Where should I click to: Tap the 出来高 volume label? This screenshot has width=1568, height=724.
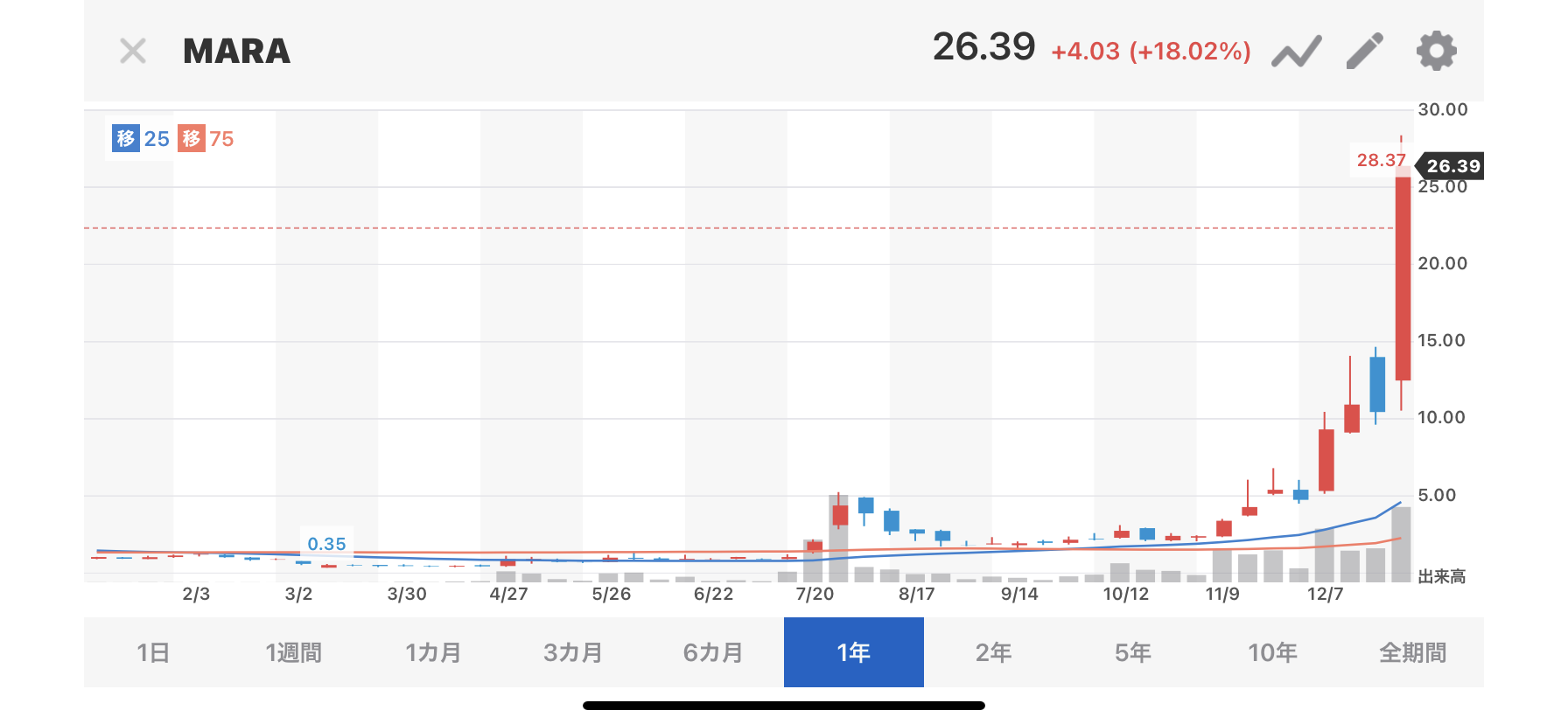coord(1441,576)
